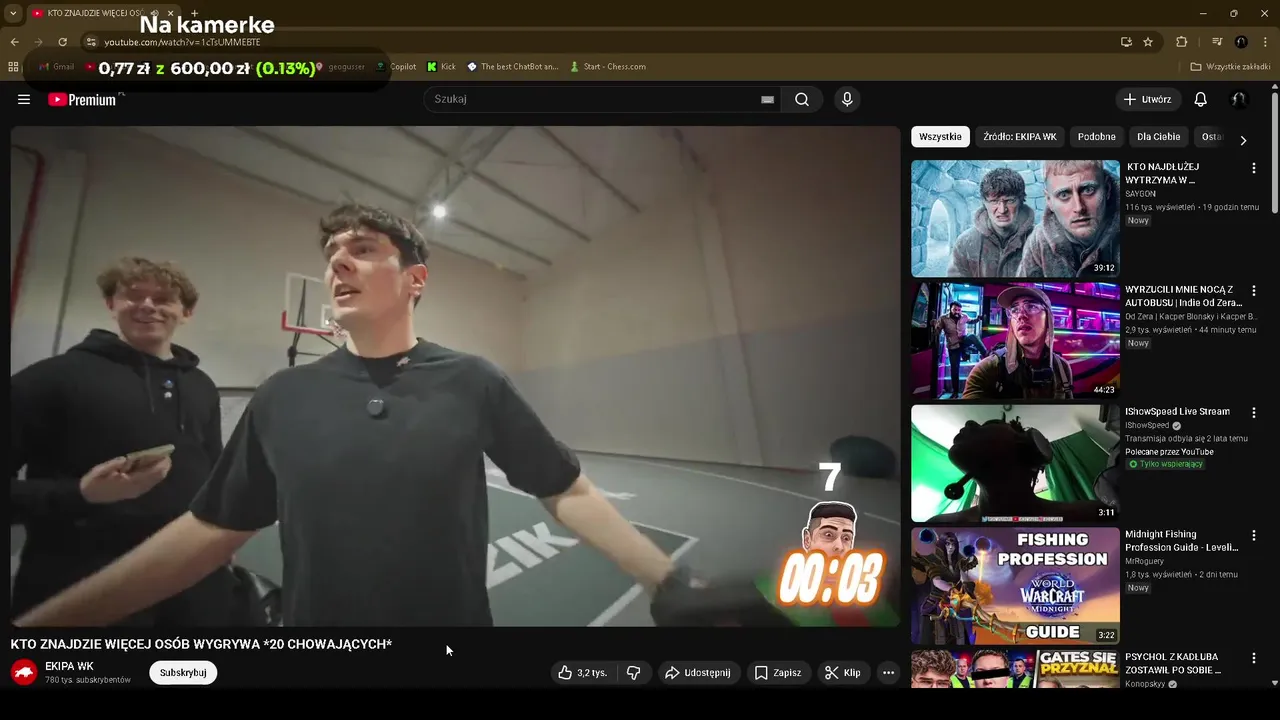Open KTO NAJDŁUŻEJ WYTRZYMA W video title
1280x720 pixels.
click(1163, 173)
